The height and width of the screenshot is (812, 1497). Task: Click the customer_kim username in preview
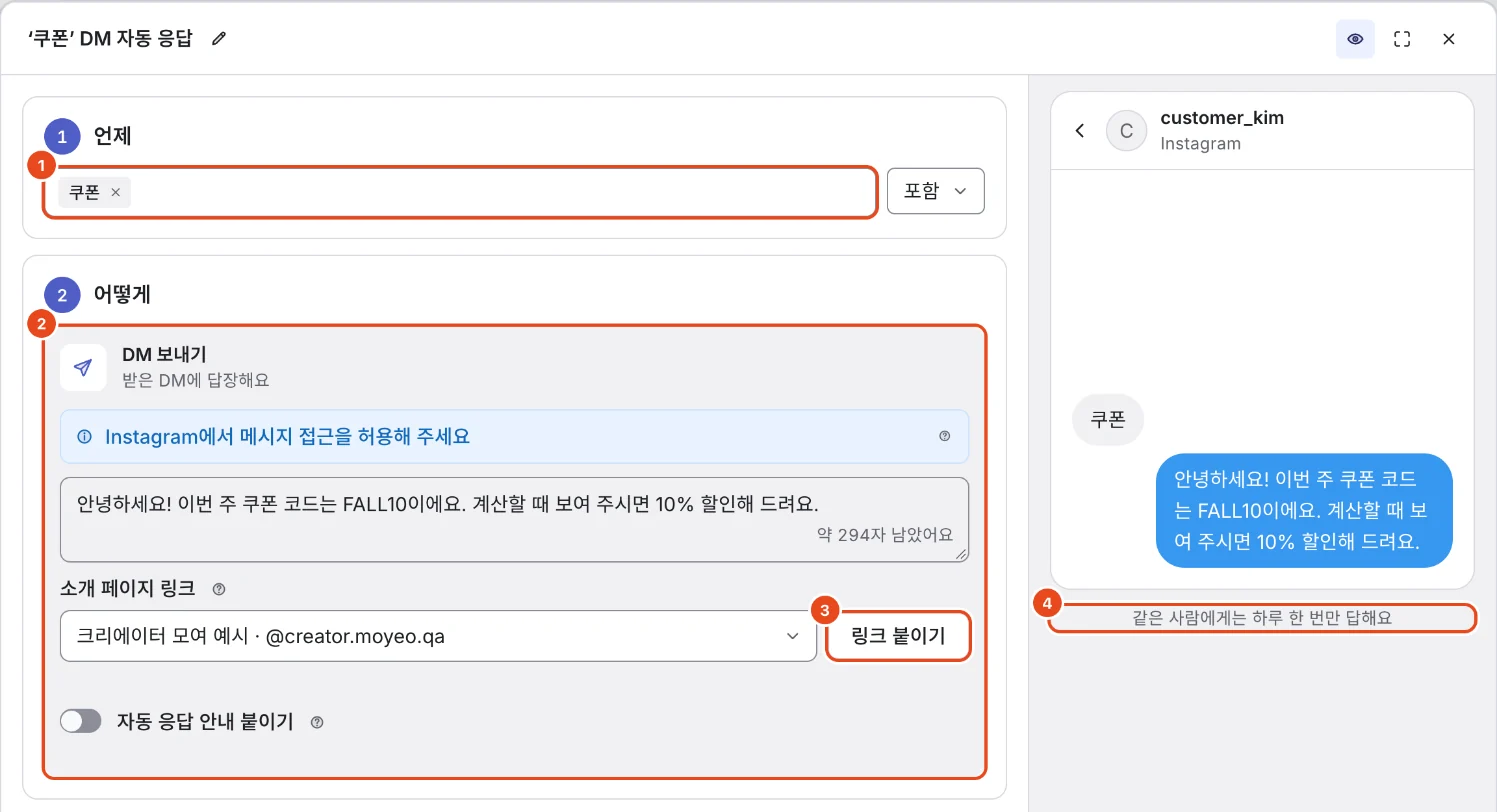click(1222, 118)
